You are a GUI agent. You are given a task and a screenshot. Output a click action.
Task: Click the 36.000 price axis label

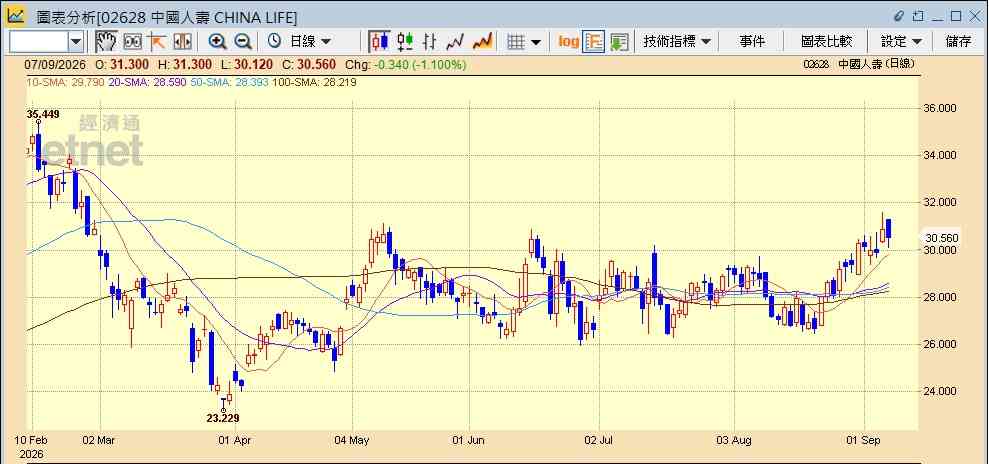(x=940, y=108)
